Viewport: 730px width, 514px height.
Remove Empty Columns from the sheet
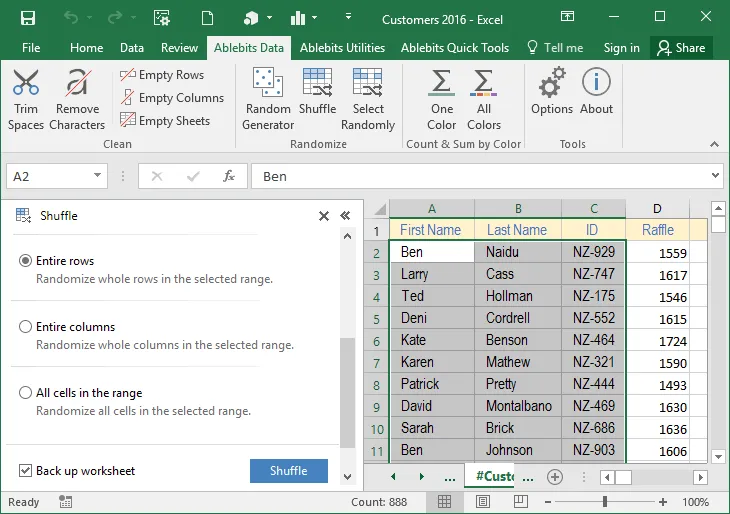(x=172, y=98)
